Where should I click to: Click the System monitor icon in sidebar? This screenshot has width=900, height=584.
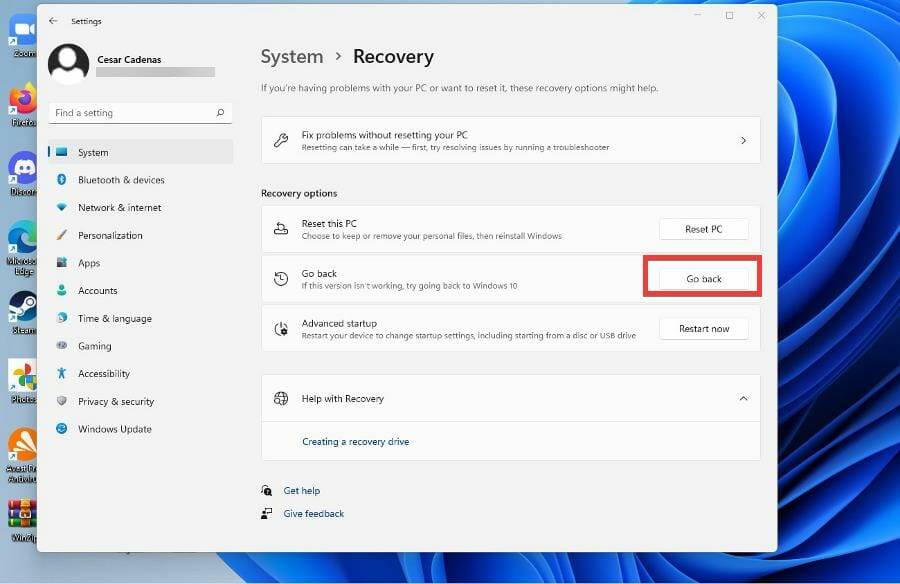click(x=62, y=152)
